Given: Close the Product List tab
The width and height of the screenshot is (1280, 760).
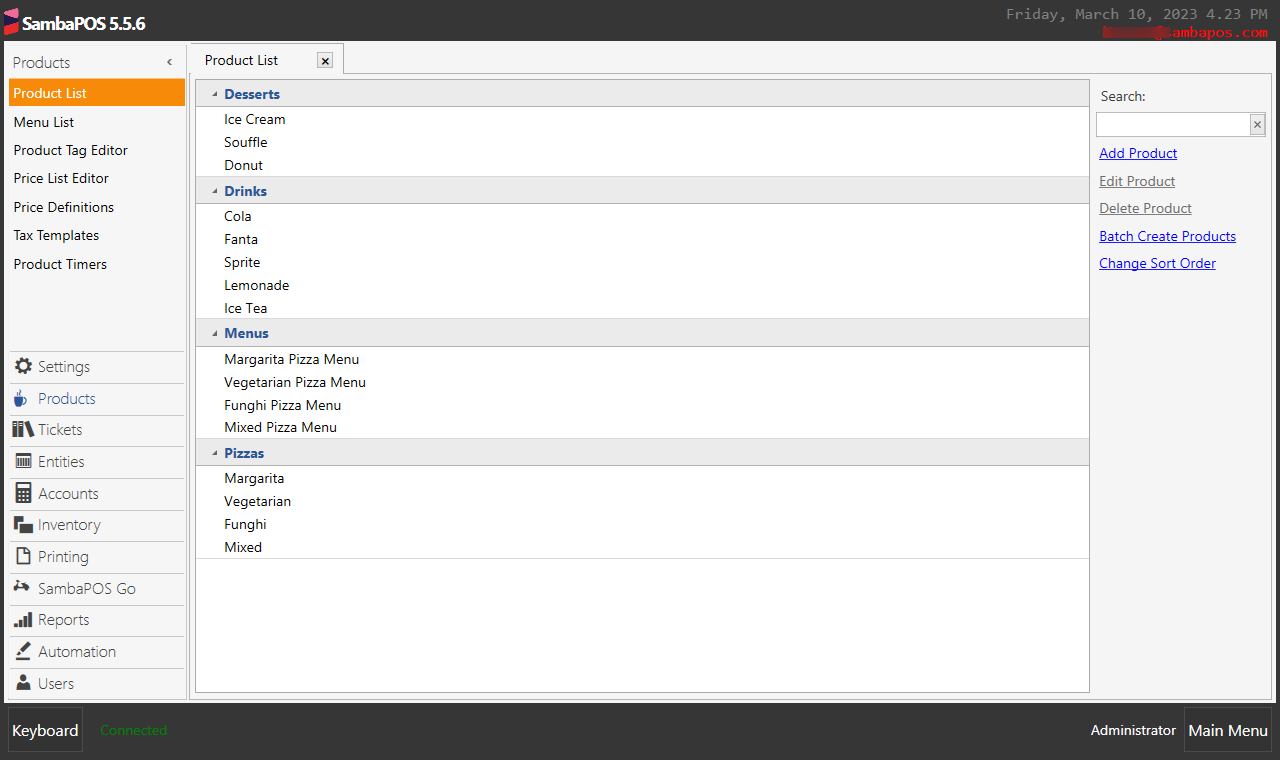Looking at the screenshot, I should pyautogui.click(x=325, y=61).
